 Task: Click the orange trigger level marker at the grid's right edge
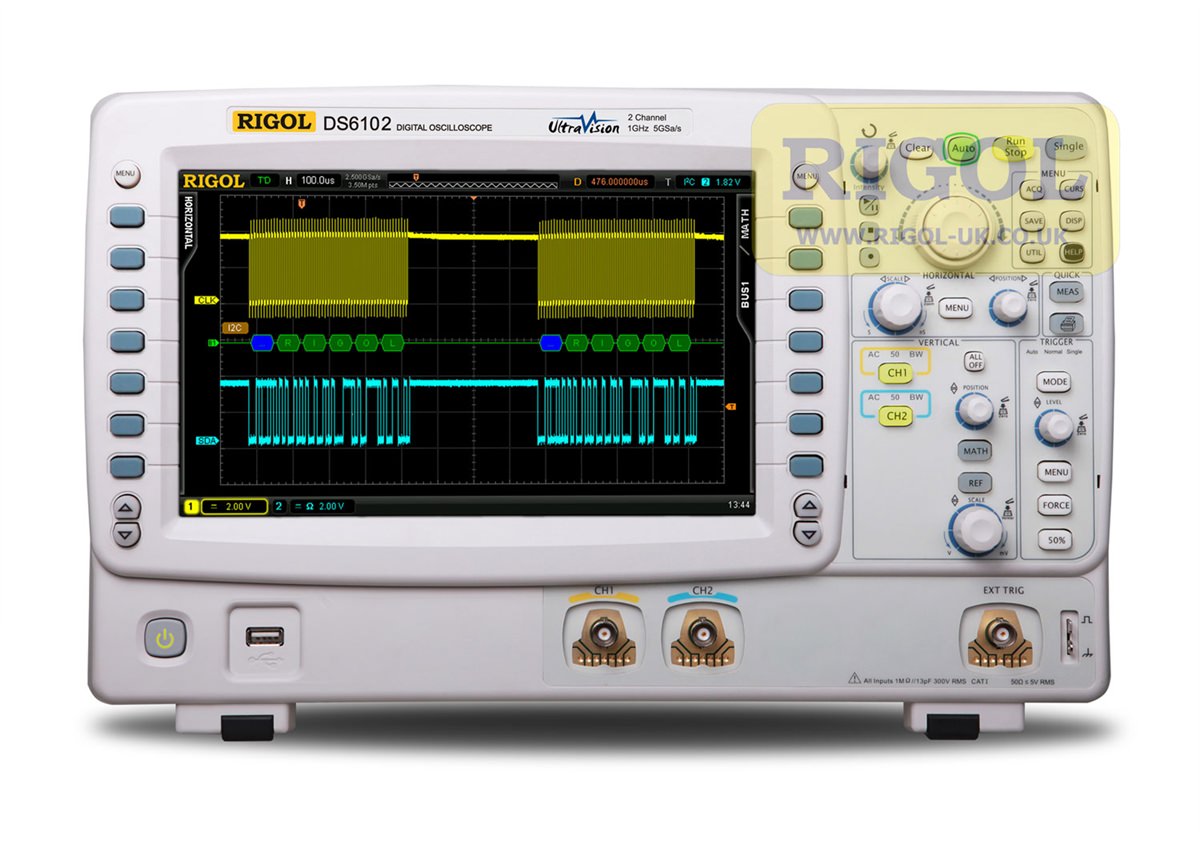tap(730, 406)
